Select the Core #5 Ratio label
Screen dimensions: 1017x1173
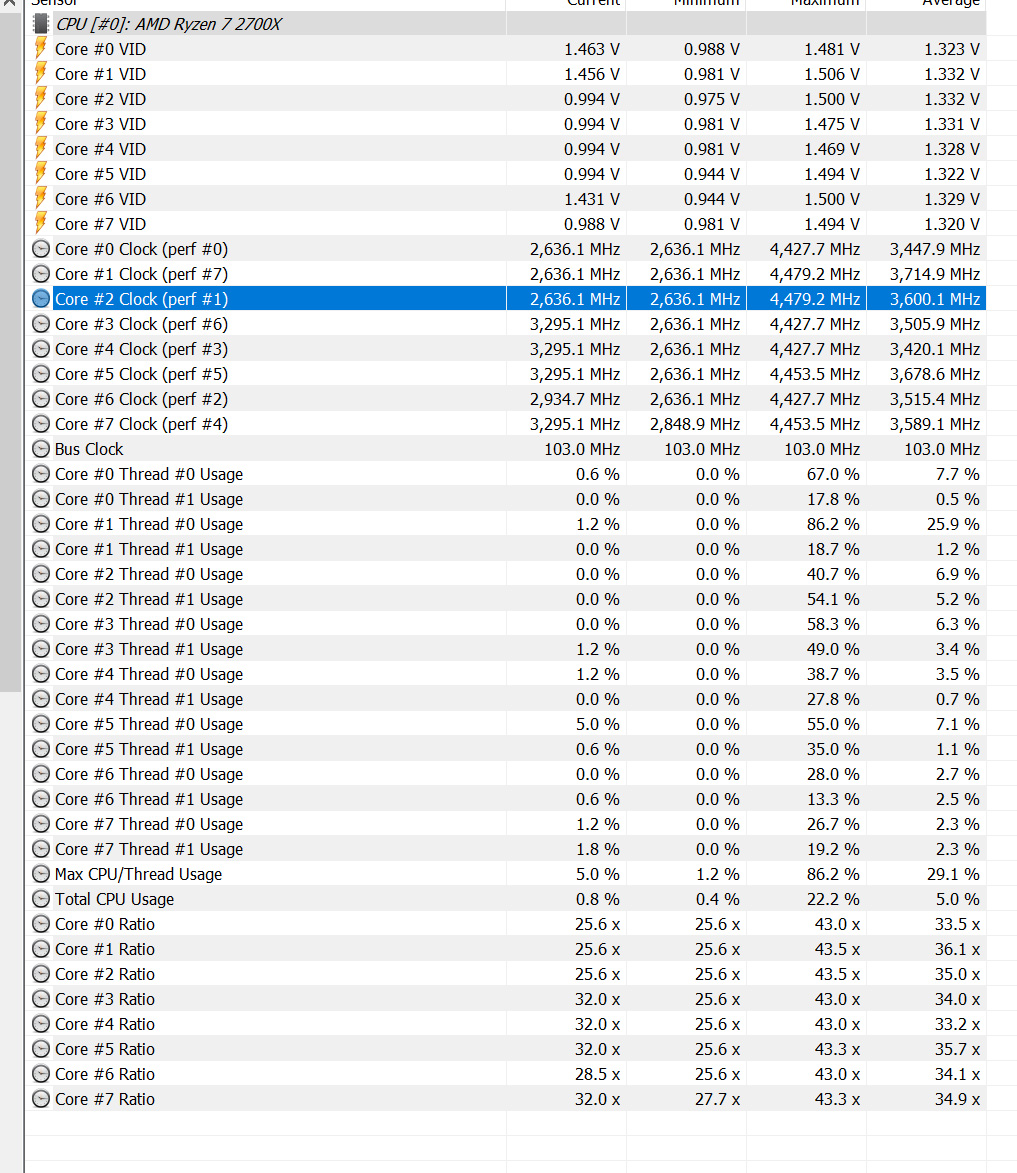[x=105, y=1049]
